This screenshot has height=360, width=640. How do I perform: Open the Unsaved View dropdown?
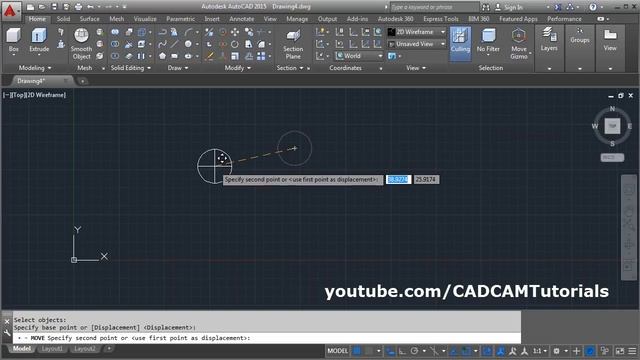pos(416,44)
